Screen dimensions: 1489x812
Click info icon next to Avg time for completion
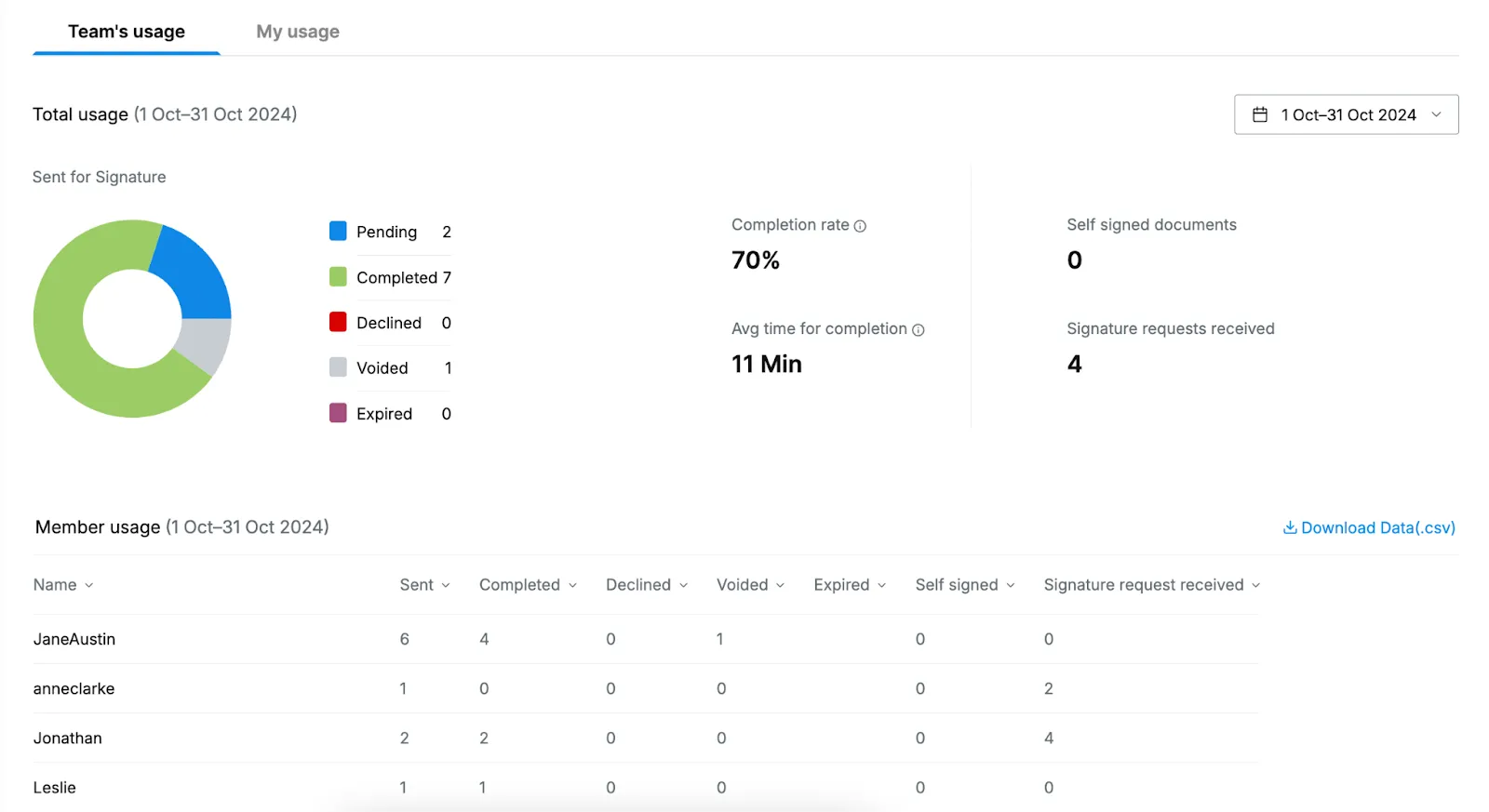coord(918,330)
